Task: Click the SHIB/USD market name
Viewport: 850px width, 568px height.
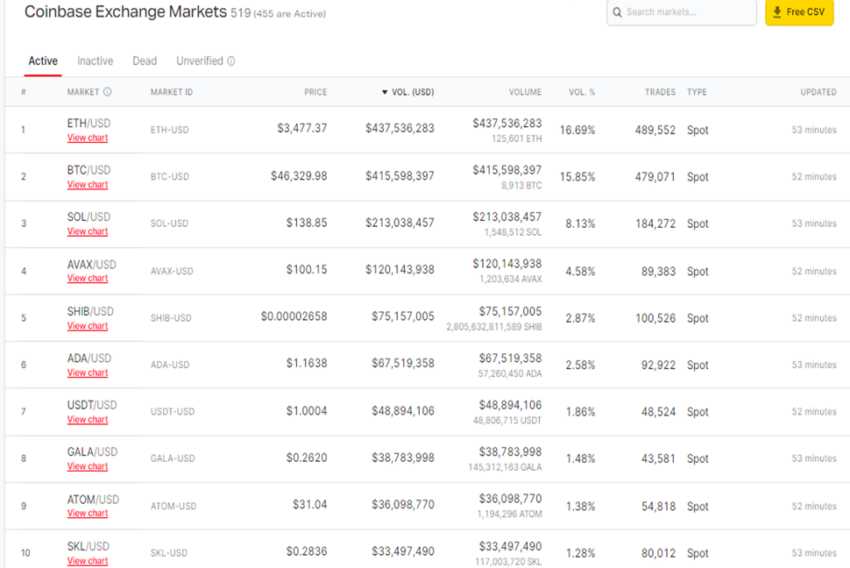Action: 90,311
